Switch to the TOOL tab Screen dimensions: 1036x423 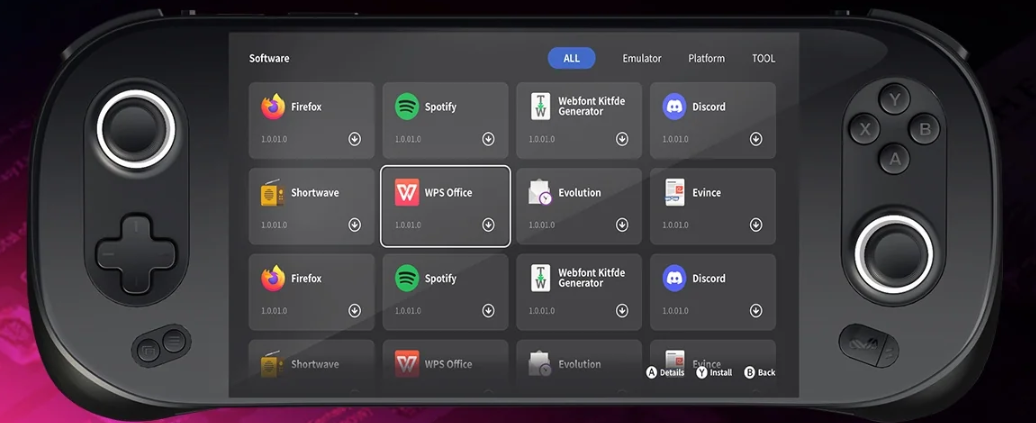(763, 58)
